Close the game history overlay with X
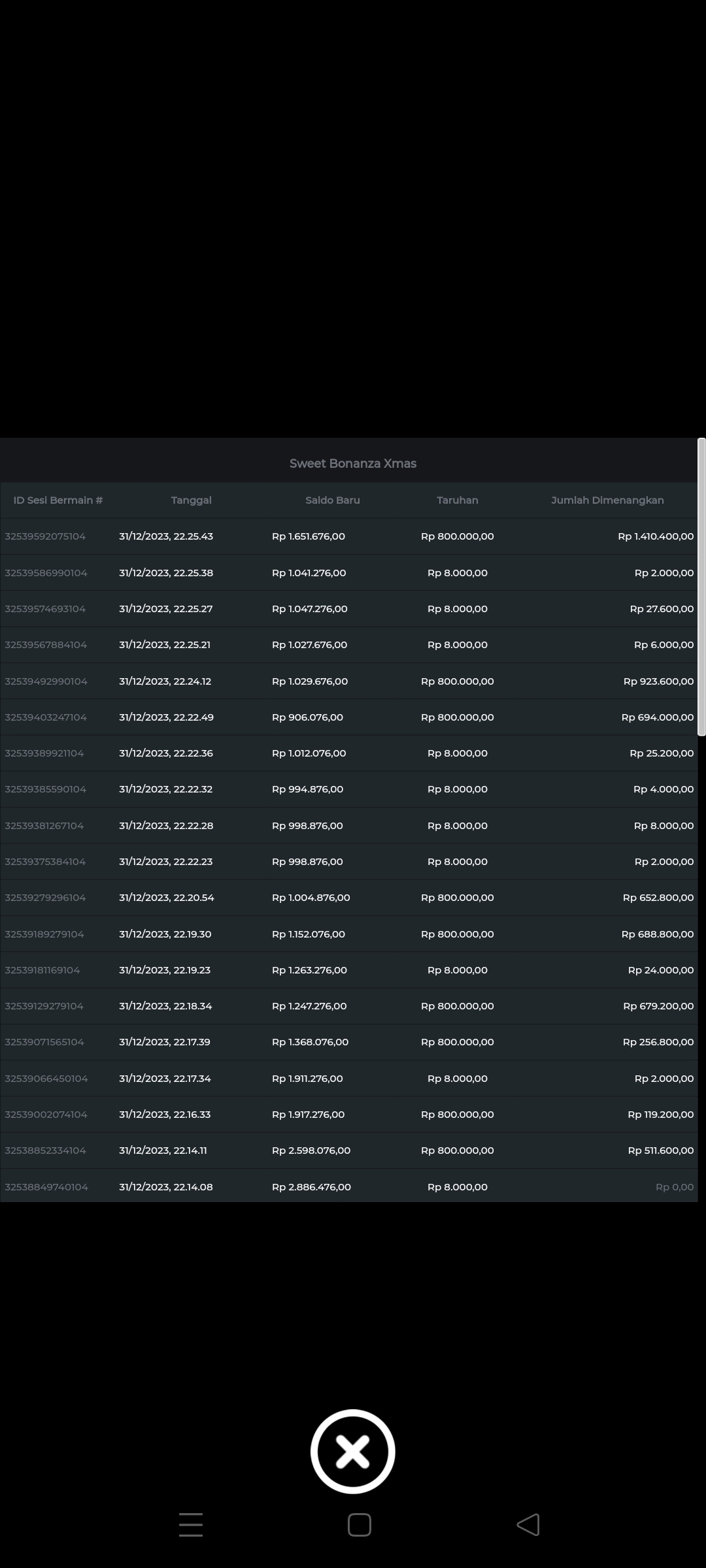 (352, 1451)
